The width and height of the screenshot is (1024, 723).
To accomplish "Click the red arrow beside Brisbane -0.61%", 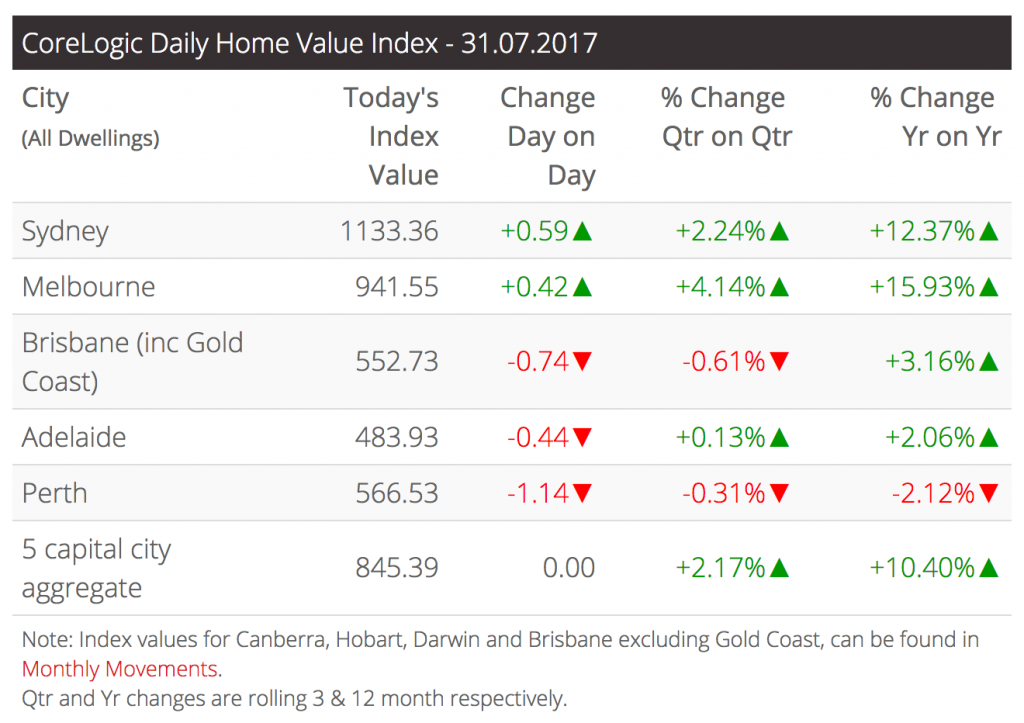I will (780, 362).
